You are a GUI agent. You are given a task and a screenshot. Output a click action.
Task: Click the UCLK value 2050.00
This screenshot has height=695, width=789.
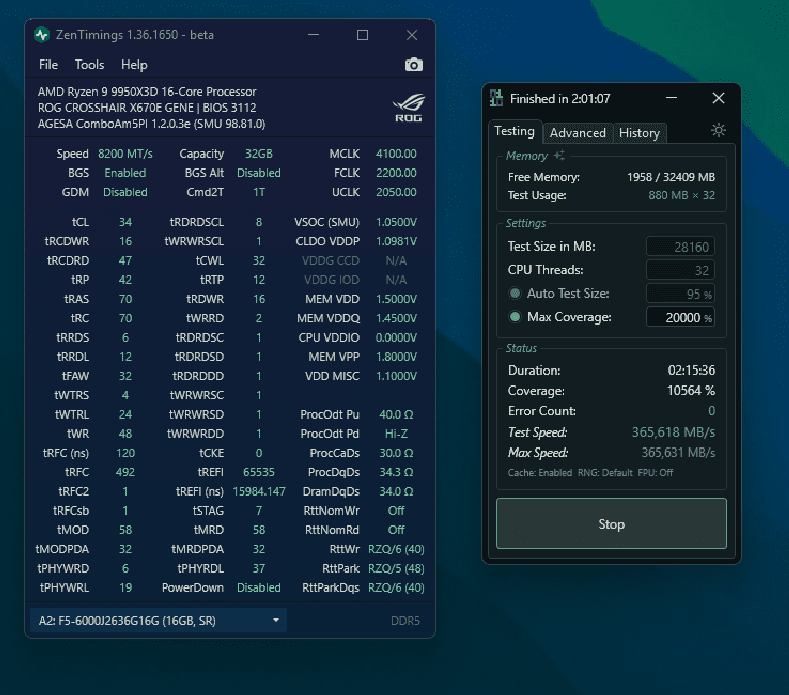396,192
